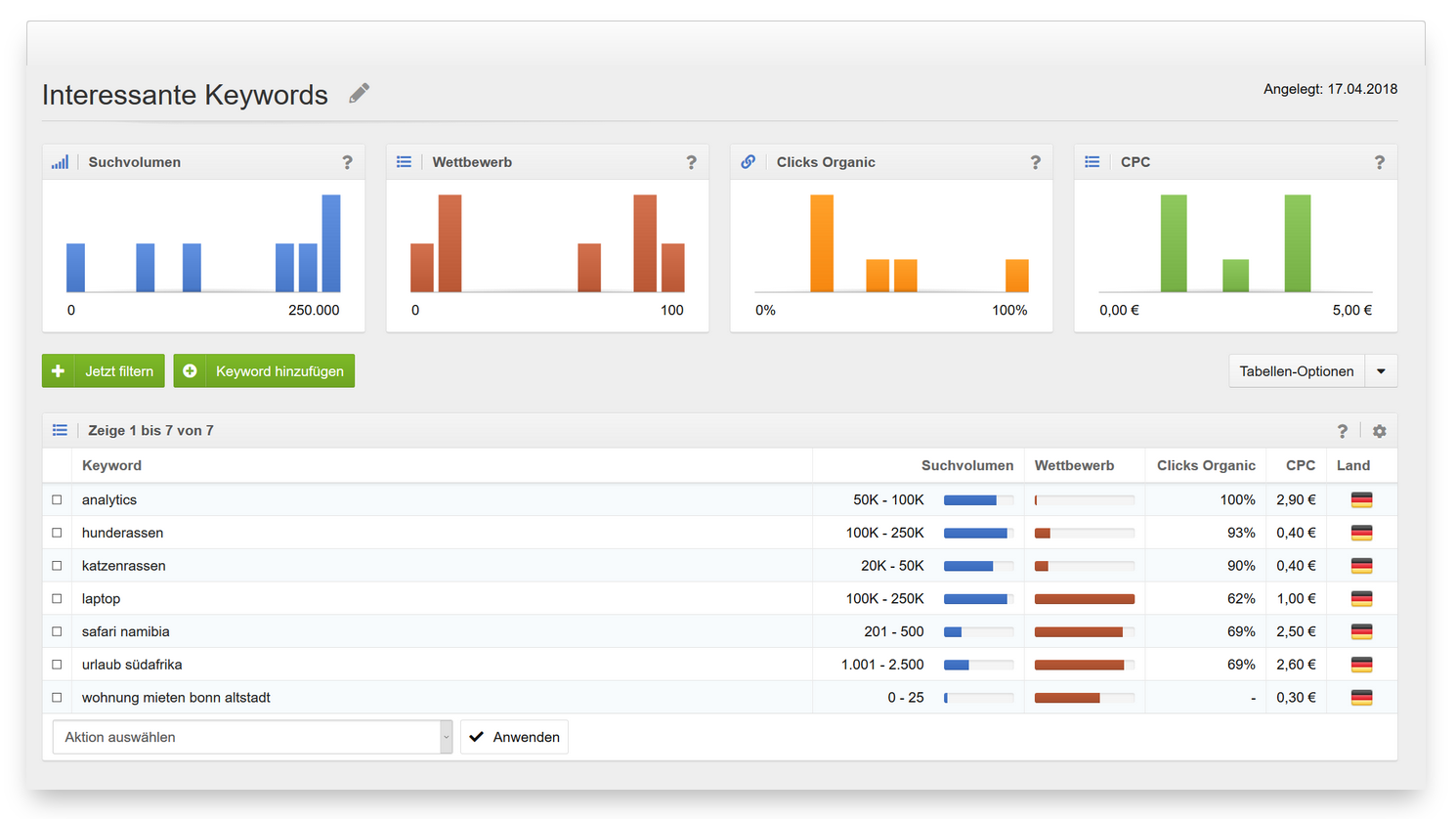This screenshot has height=819, width=1456.
Task: Click the table help question mark
Action: pyautogui.click(x=1342, y=431)
